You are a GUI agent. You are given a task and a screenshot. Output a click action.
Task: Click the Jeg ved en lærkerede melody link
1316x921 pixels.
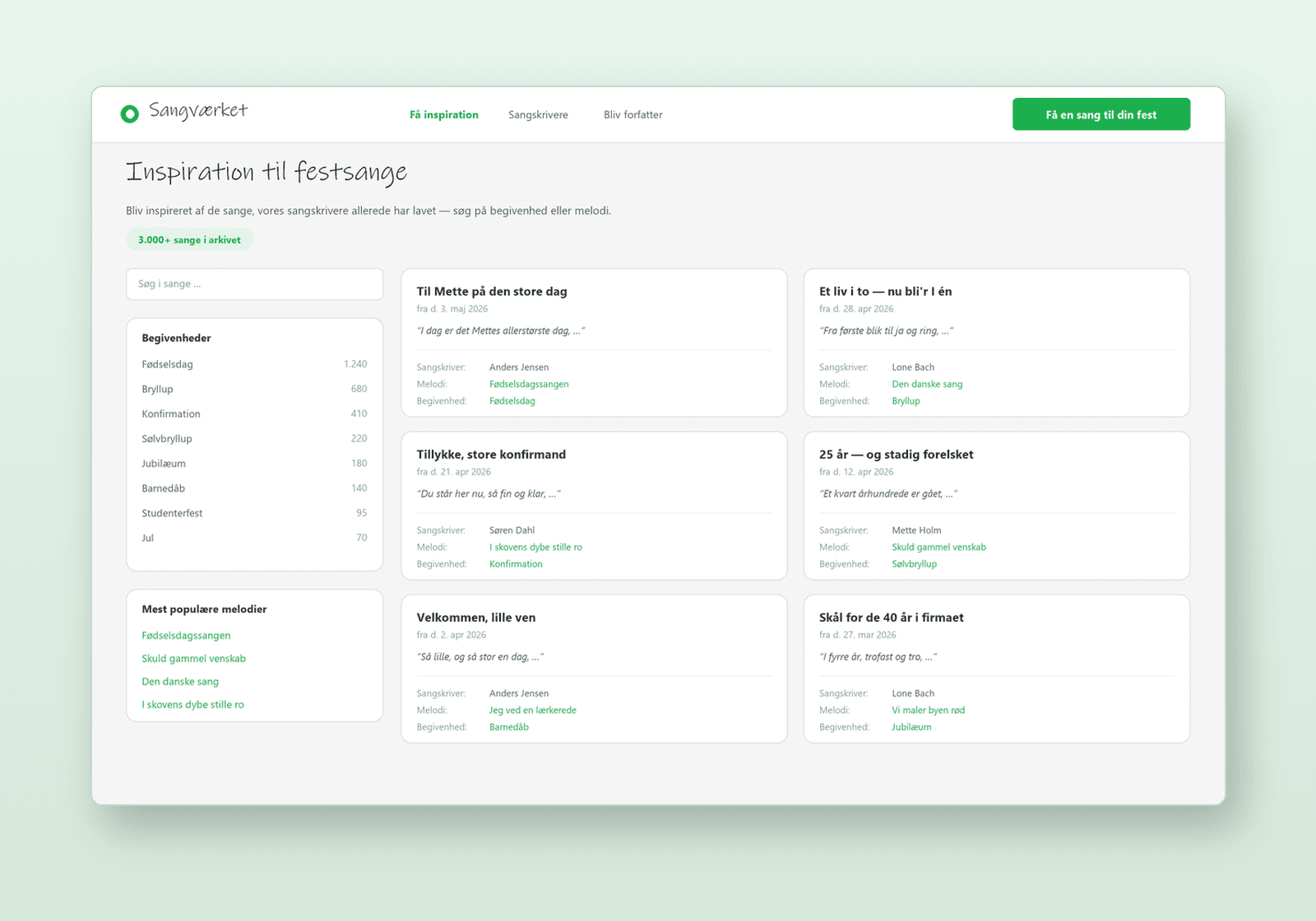(x=532, y=710)
